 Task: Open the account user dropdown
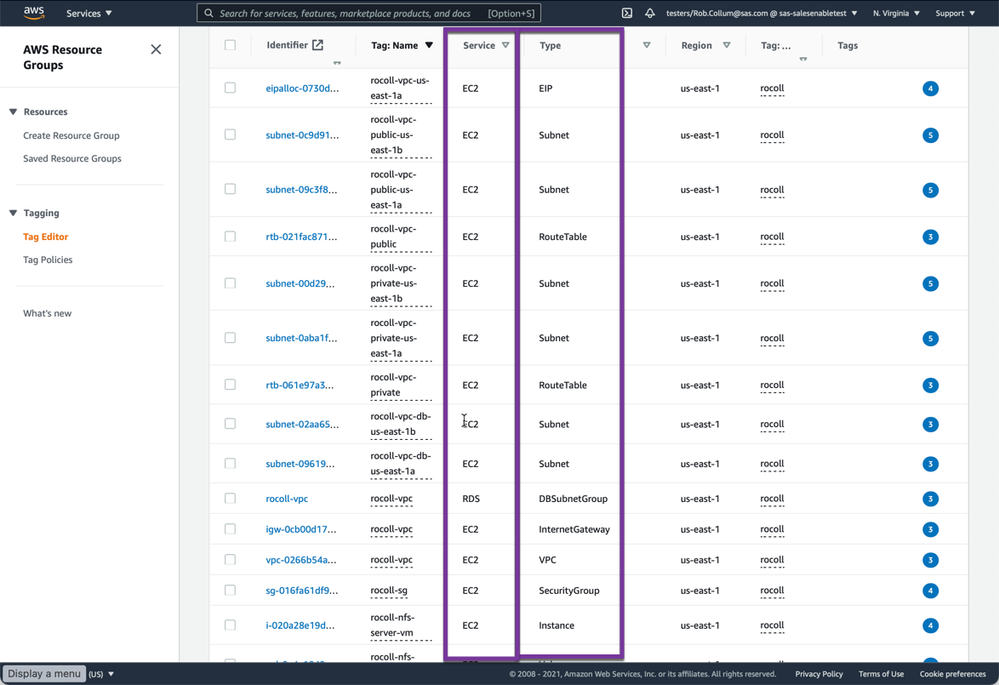tap(761, 13)
